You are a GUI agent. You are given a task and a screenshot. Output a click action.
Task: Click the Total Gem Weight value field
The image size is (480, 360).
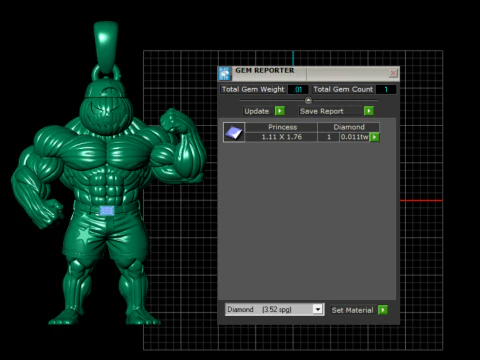[x=298, y=89]
